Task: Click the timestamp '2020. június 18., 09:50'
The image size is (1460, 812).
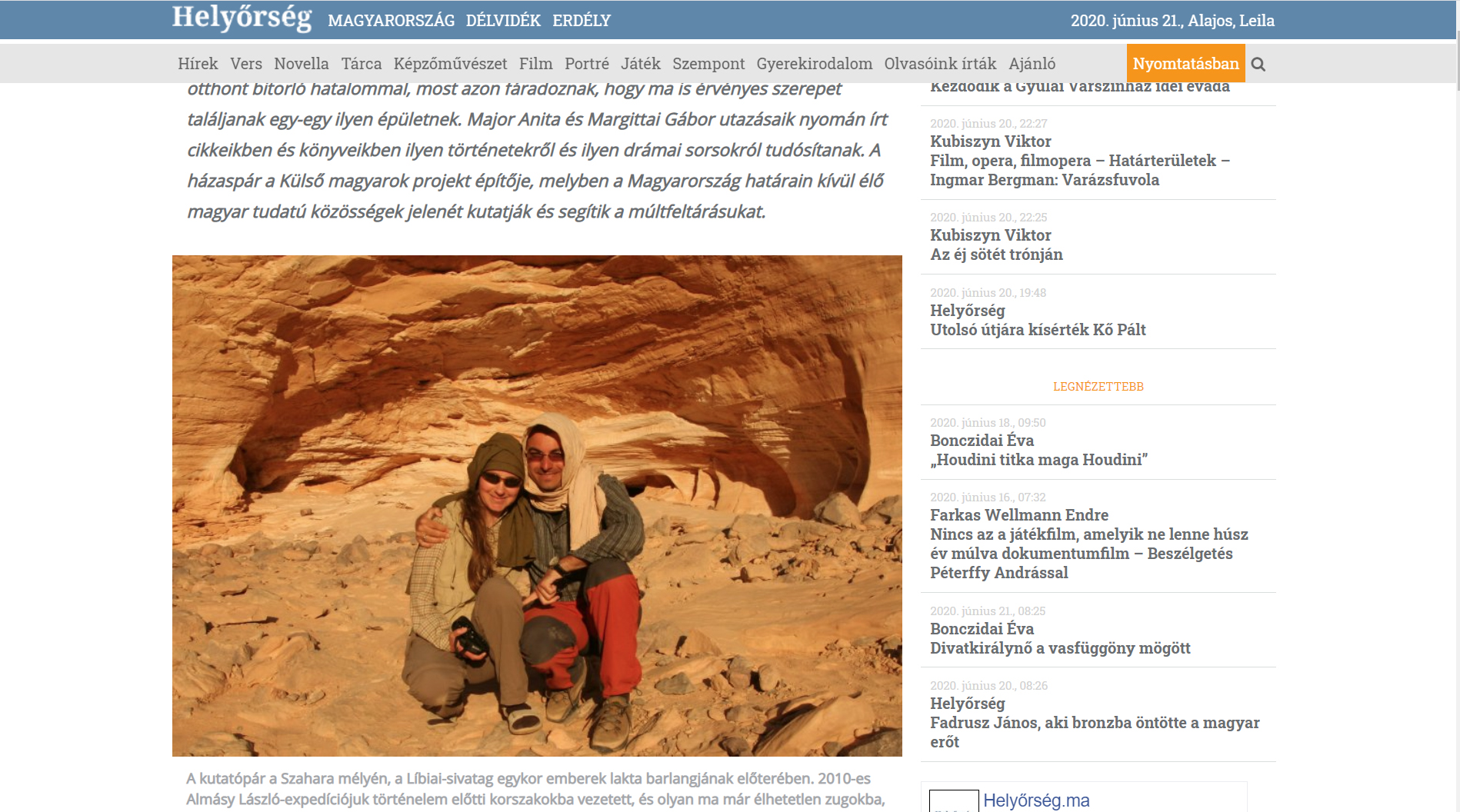Action: tap(988, 423)
